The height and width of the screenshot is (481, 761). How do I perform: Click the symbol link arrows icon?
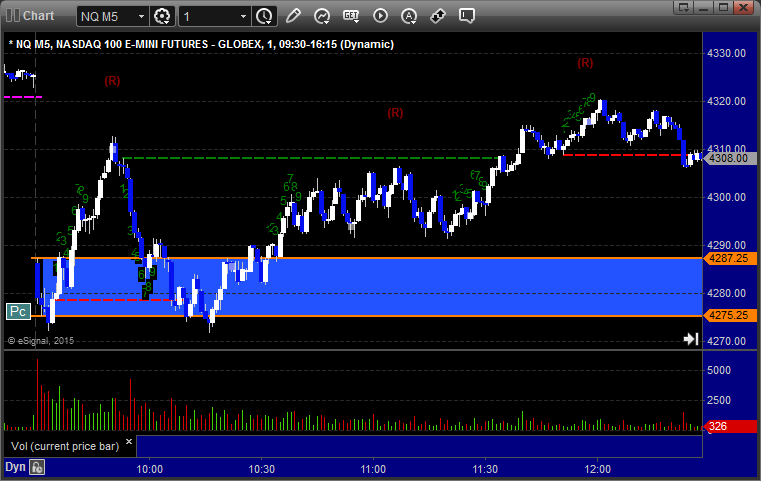pos(438,16)
